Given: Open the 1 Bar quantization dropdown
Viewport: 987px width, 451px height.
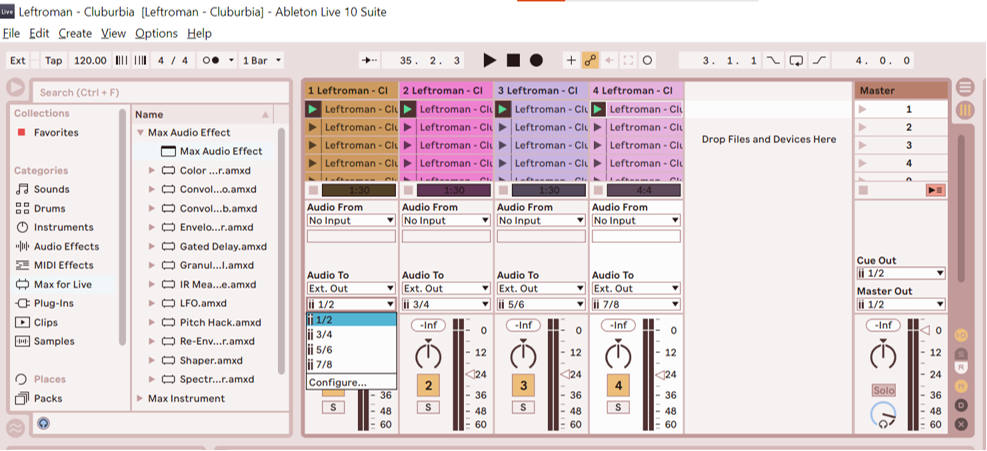Looking at the screenshot, I should pyautogui.click(x=262, y=60).
